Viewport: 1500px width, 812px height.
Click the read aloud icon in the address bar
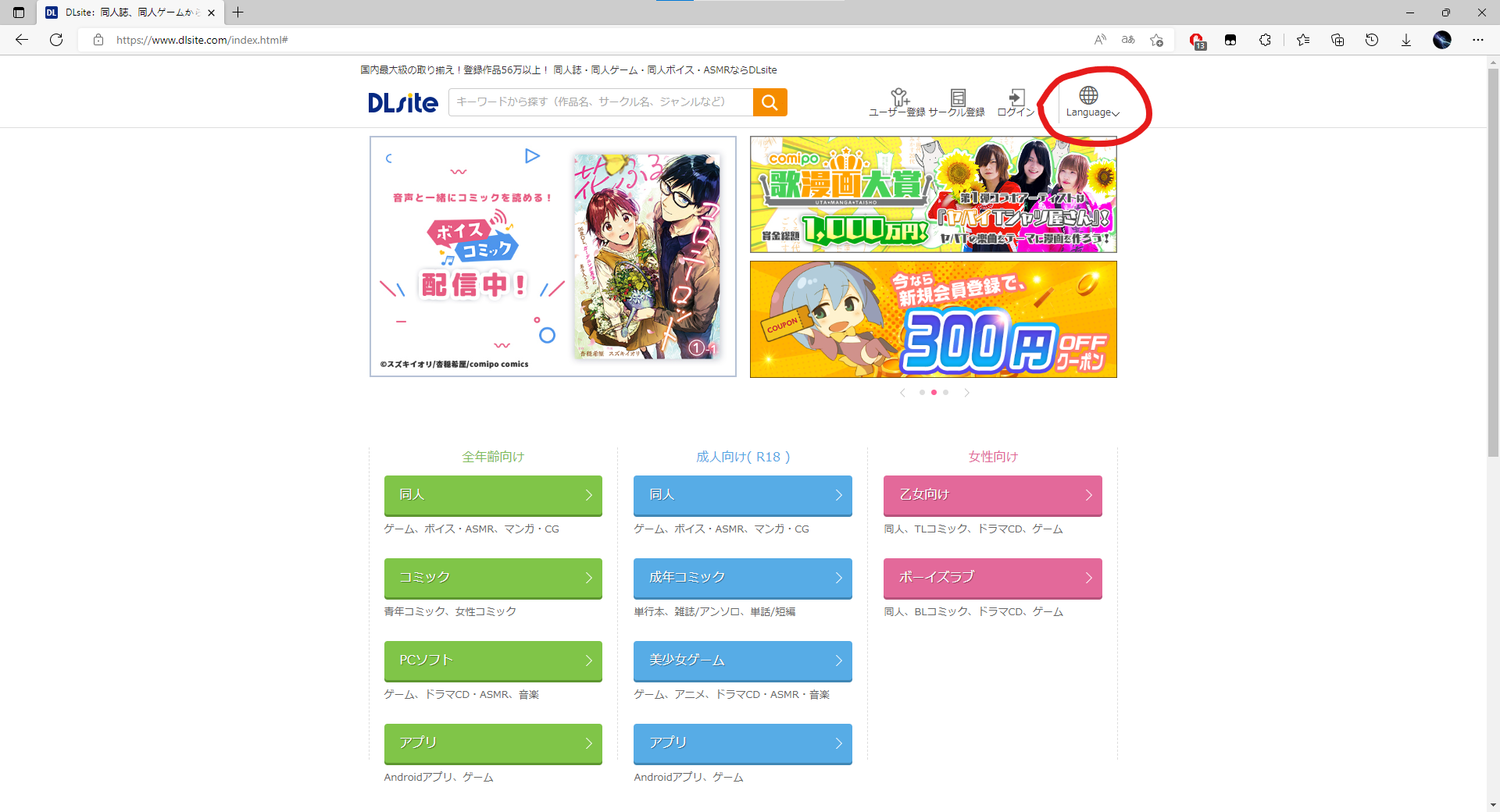1099,39
